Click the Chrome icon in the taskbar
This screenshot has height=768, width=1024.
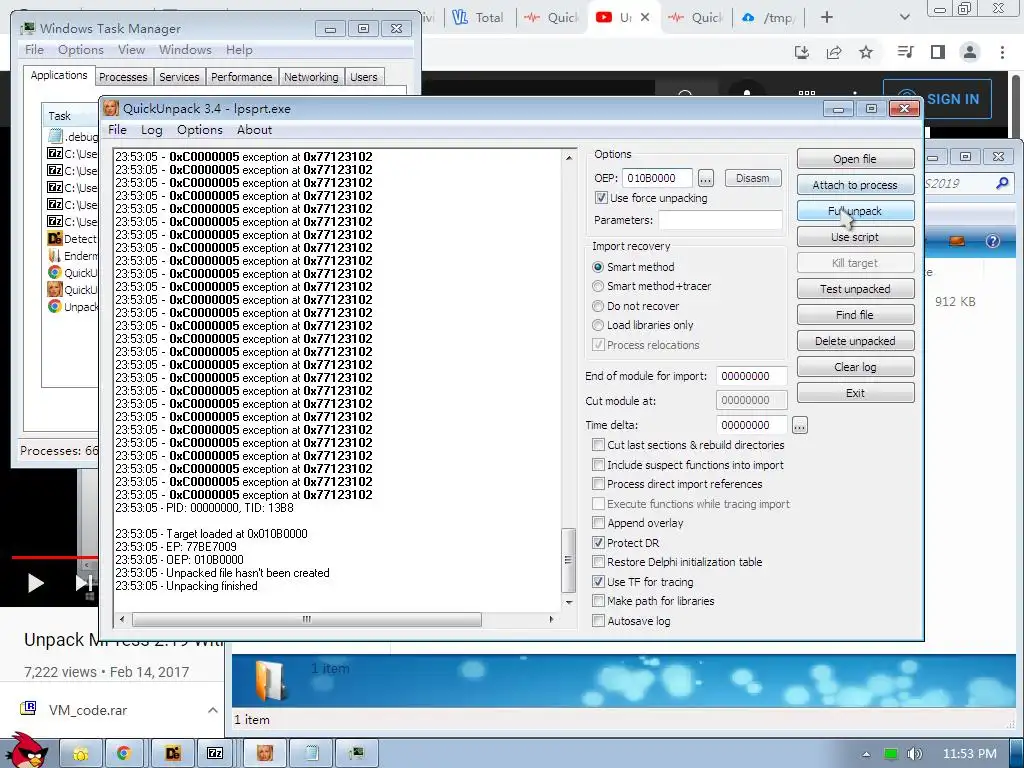pyautogui.click(x=123, y=753)
